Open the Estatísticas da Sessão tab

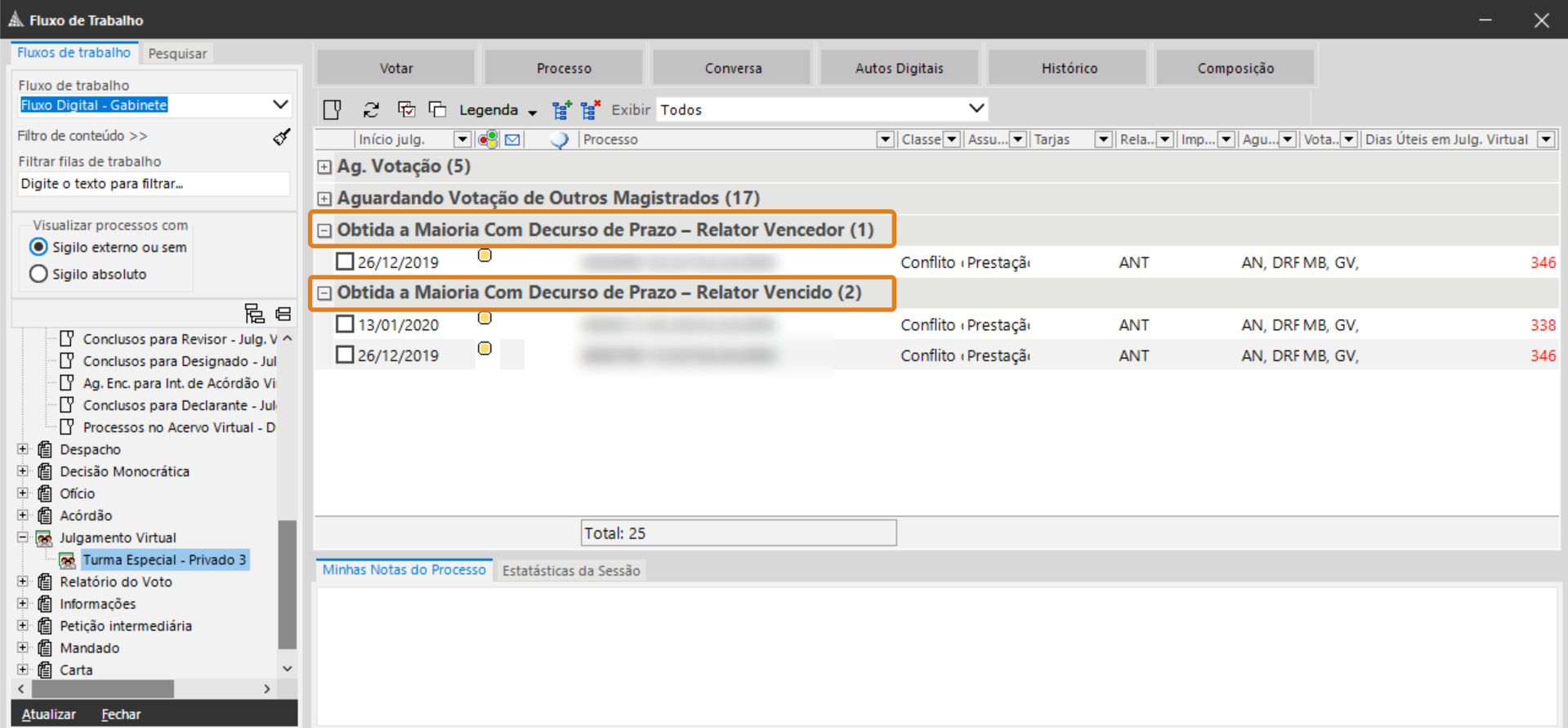point(571,570)
